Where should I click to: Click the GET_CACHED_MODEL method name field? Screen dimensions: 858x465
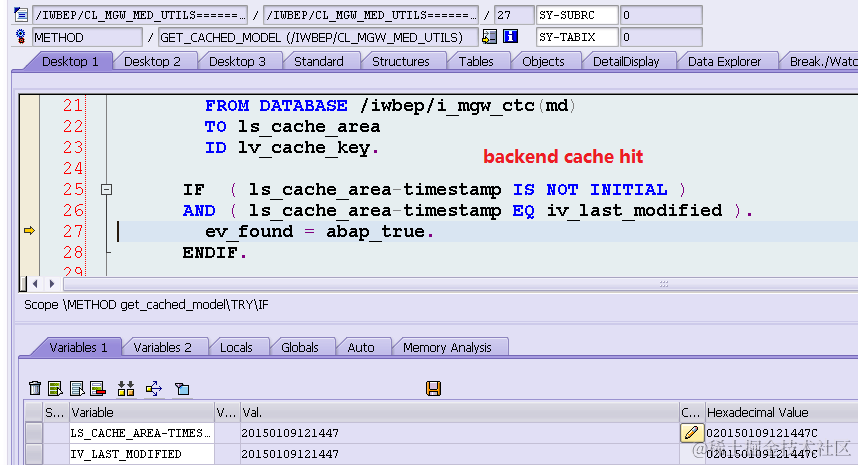(x=318, y=37)
